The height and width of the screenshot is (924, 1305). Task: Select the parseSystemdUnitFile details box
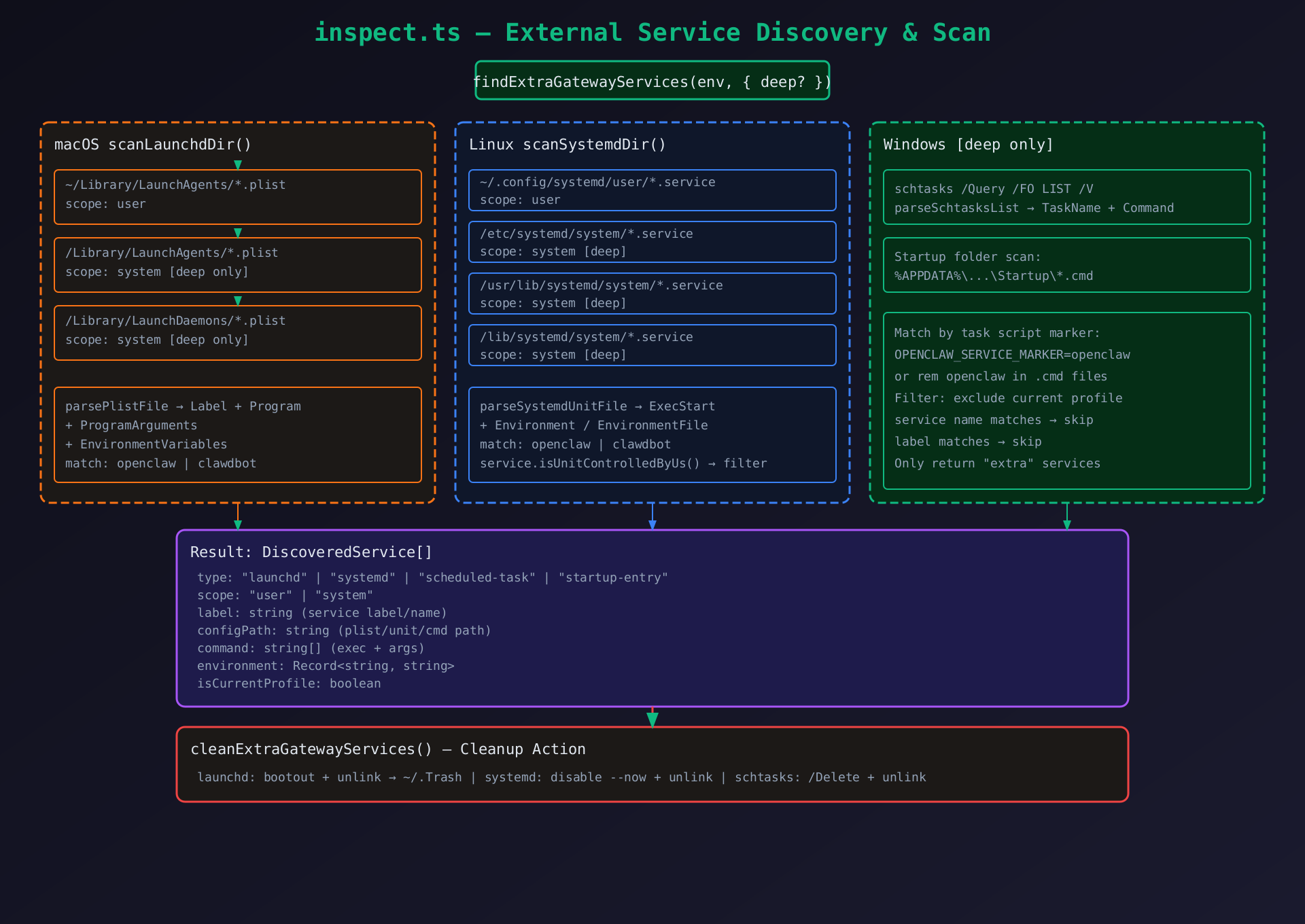(x=652, y=435)
